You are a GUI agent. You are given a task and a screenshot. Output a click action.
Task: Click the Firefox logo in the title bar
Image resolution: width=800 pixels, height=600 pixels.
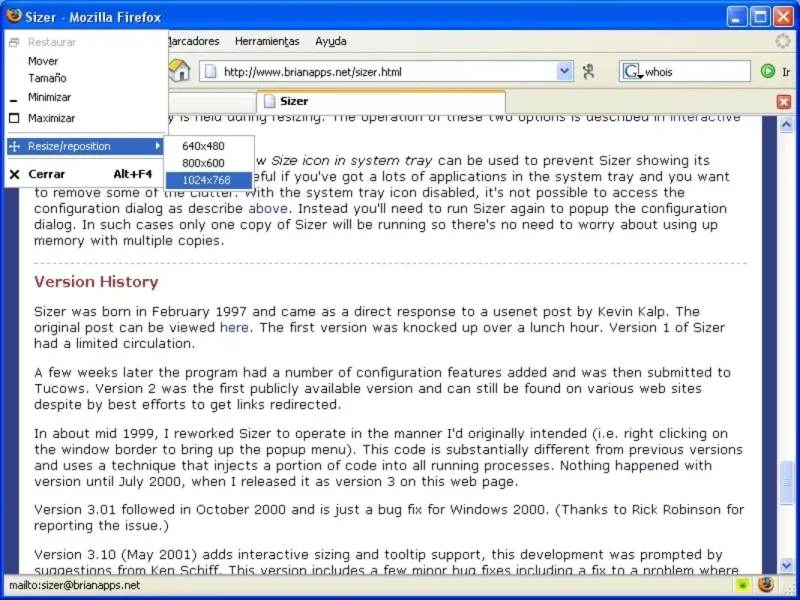coord(14,16)
